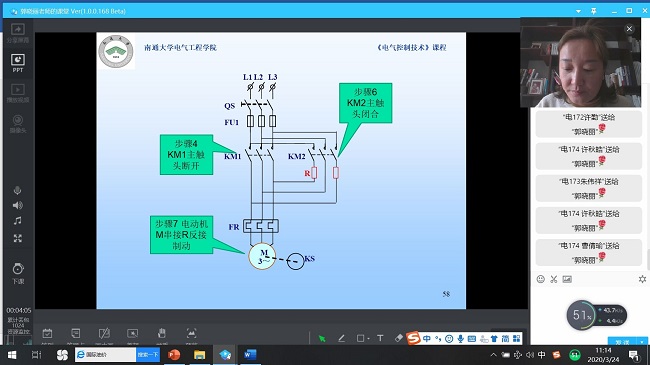Select the eraser tool

point(398,338)
